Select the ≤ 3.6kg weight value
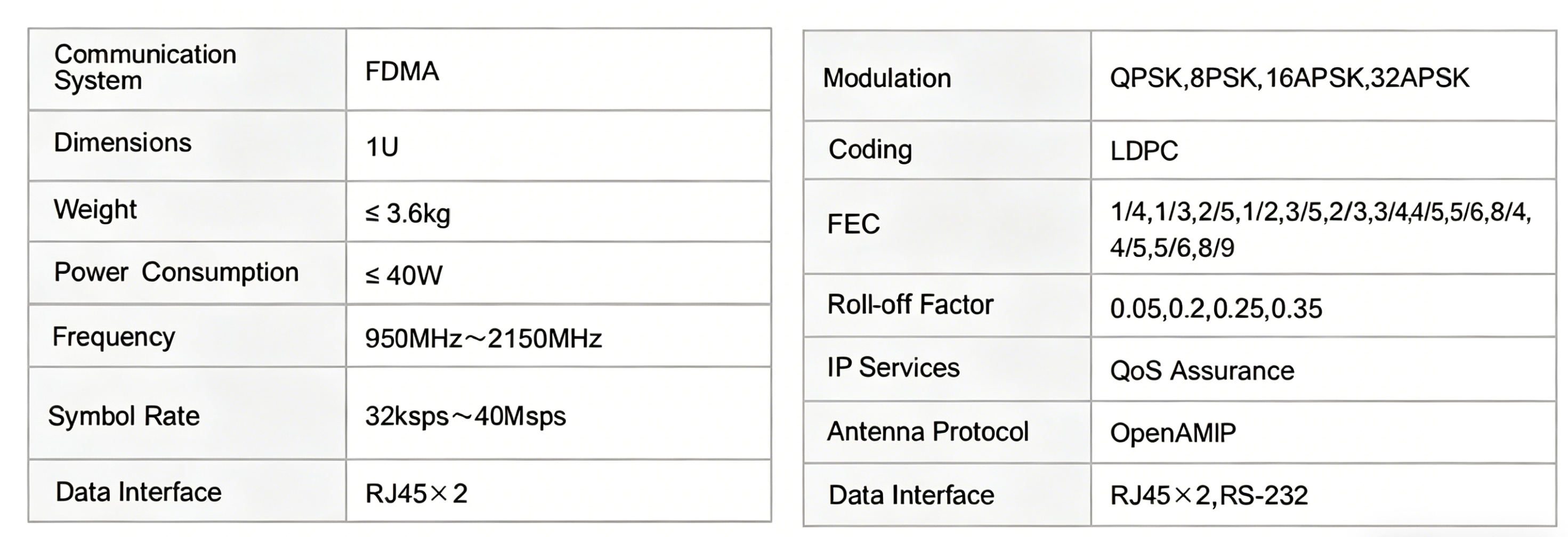Screen dimensions: 1568x537 (407, 214)
